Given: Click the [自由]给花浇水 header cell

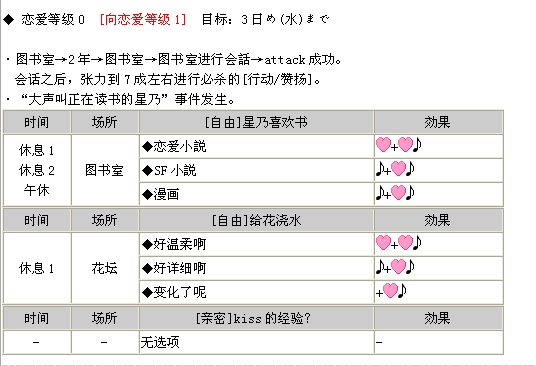Looking at the screenshot, I should click(x=256, y=220).
